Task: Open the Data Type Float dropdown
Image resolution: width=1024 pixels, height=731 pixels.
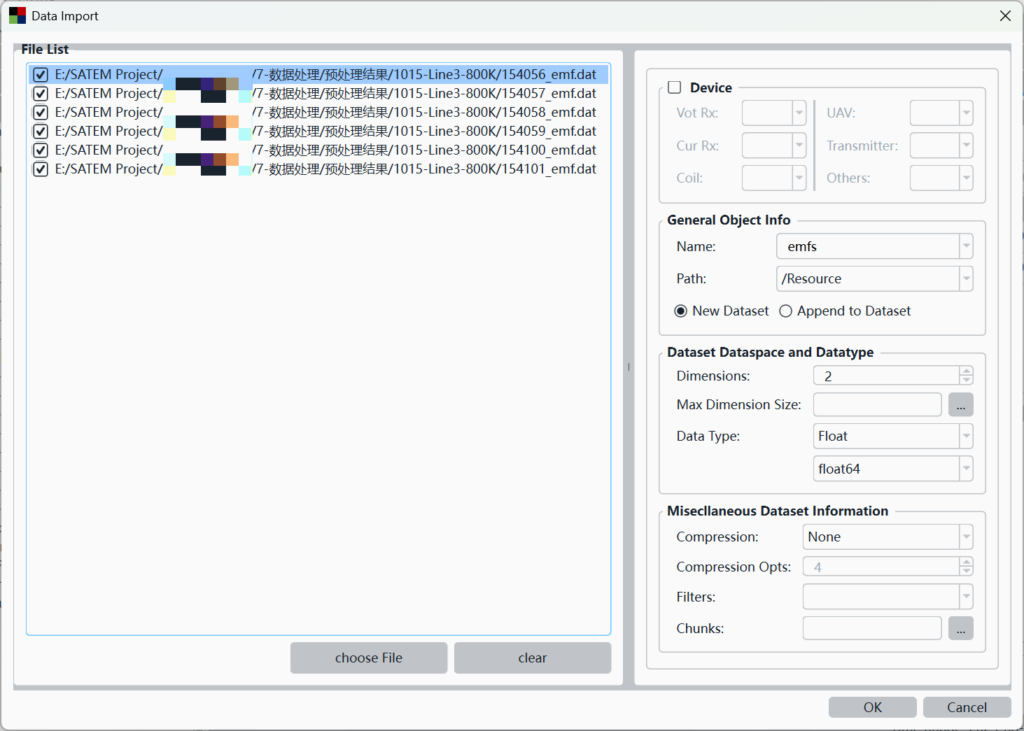Action: point(965,436)
